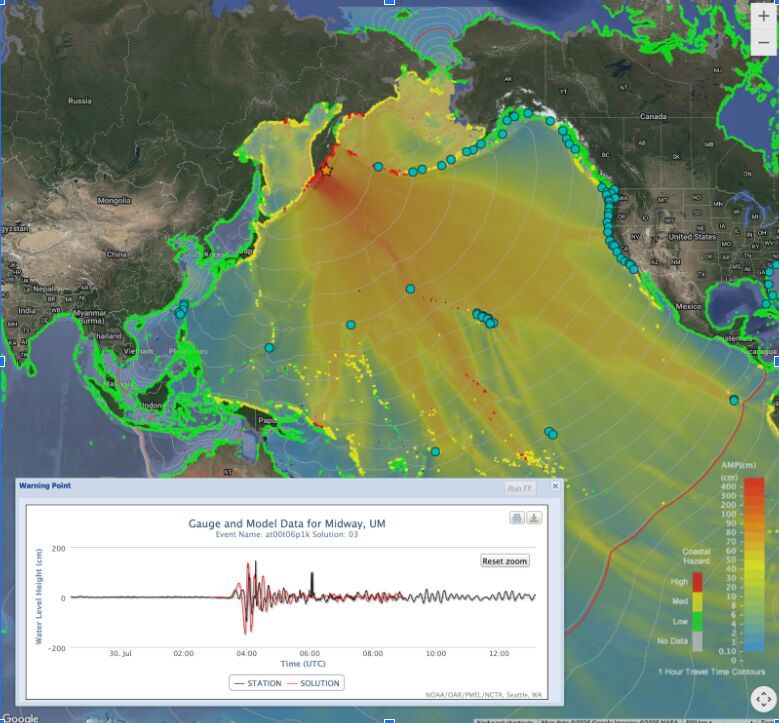779x723 pixels.
Task: Zoom in the map with plus button
Action: [763, 16]
